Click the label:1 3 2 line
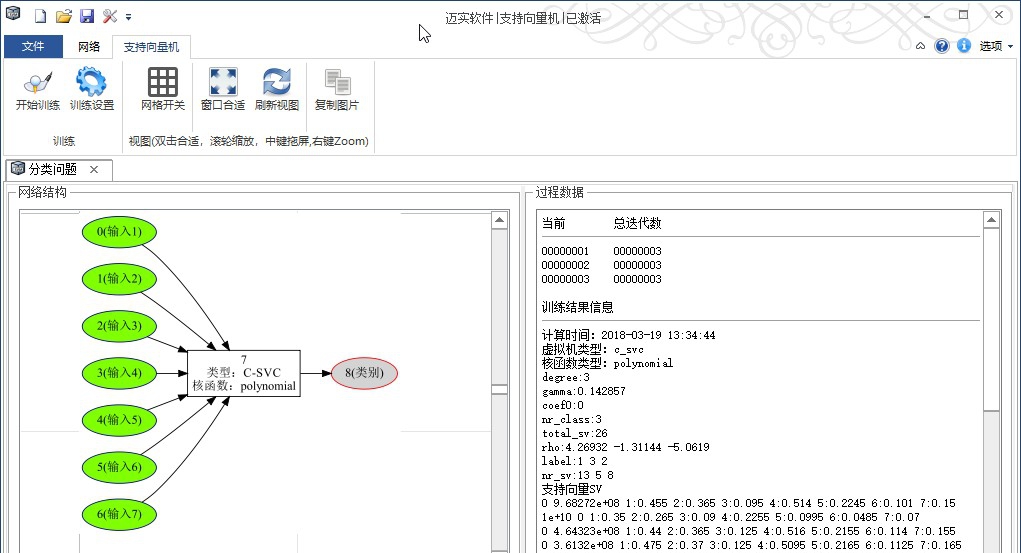1021x553 pixels. 574,461
